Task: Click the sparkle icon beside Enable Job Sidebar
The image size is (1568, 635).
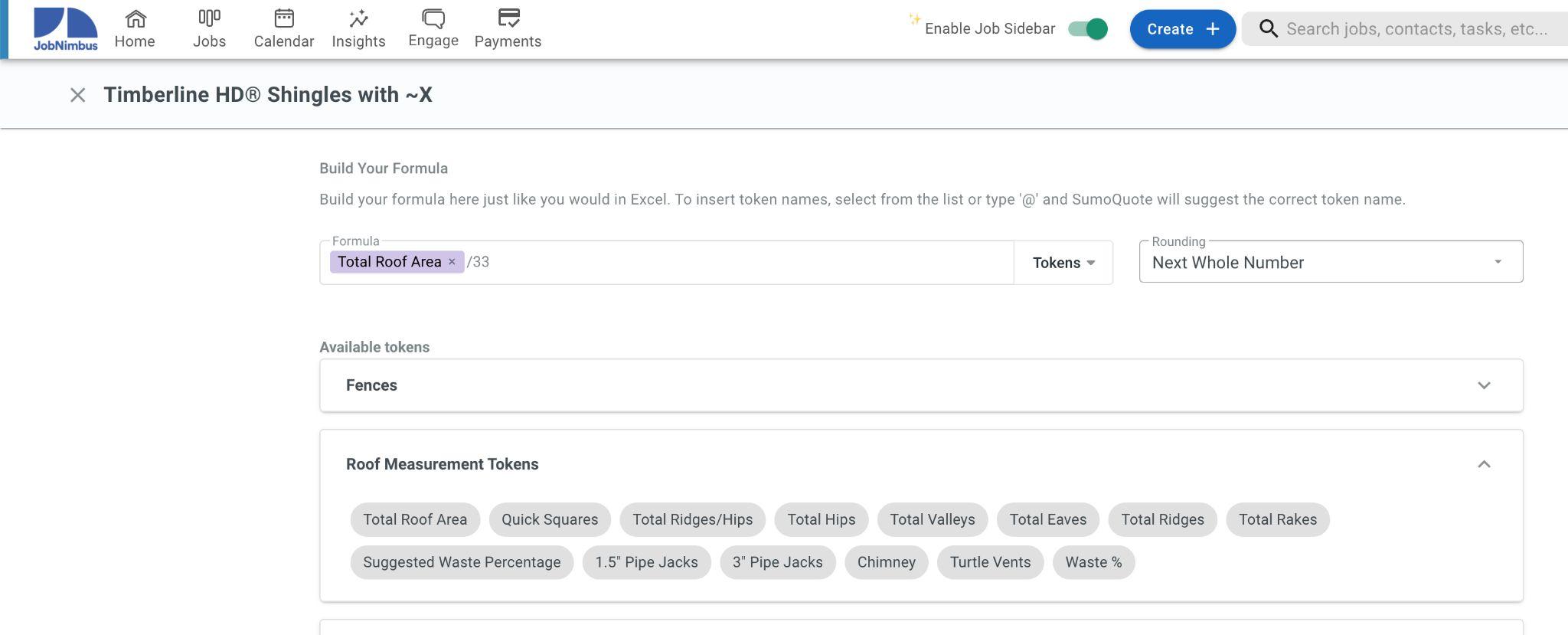Action: pyautogui.click(x=914, y=19)
